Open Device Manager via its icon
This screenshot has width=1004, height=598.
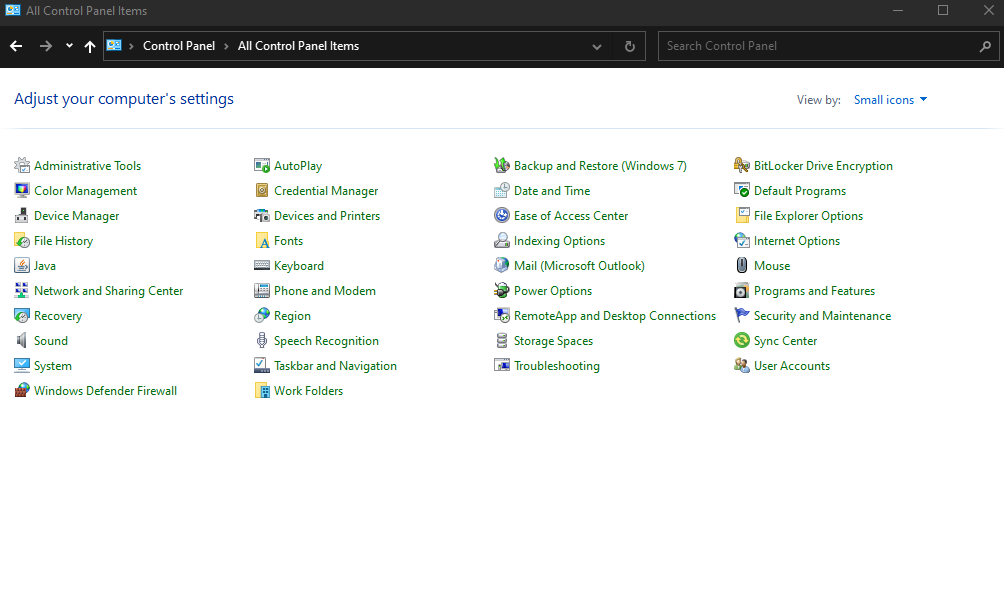(x=22, y=215)
